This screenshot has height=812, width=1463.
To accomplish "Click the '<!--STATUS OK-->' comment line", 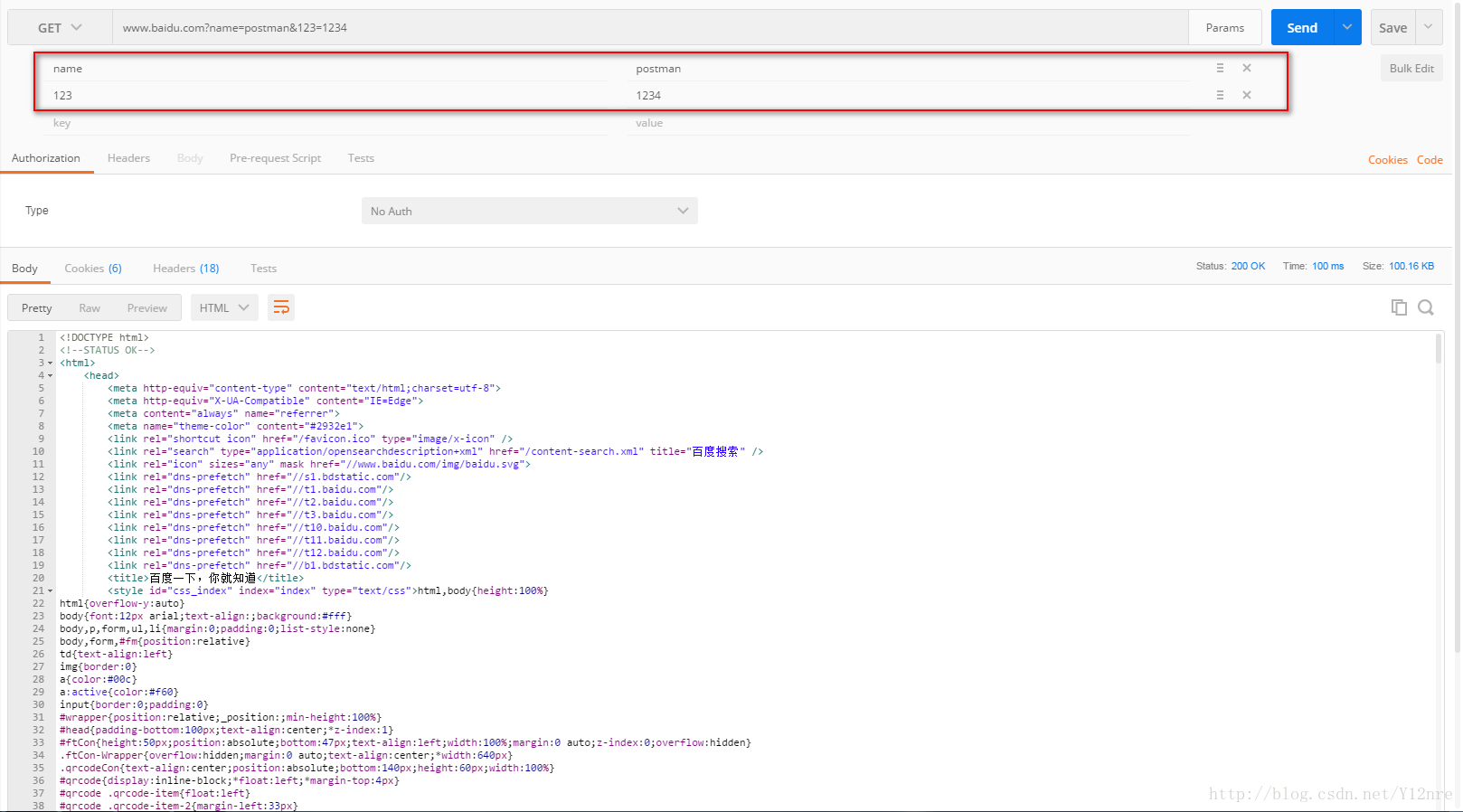I will pyautogui.click(x=108, y=351).
